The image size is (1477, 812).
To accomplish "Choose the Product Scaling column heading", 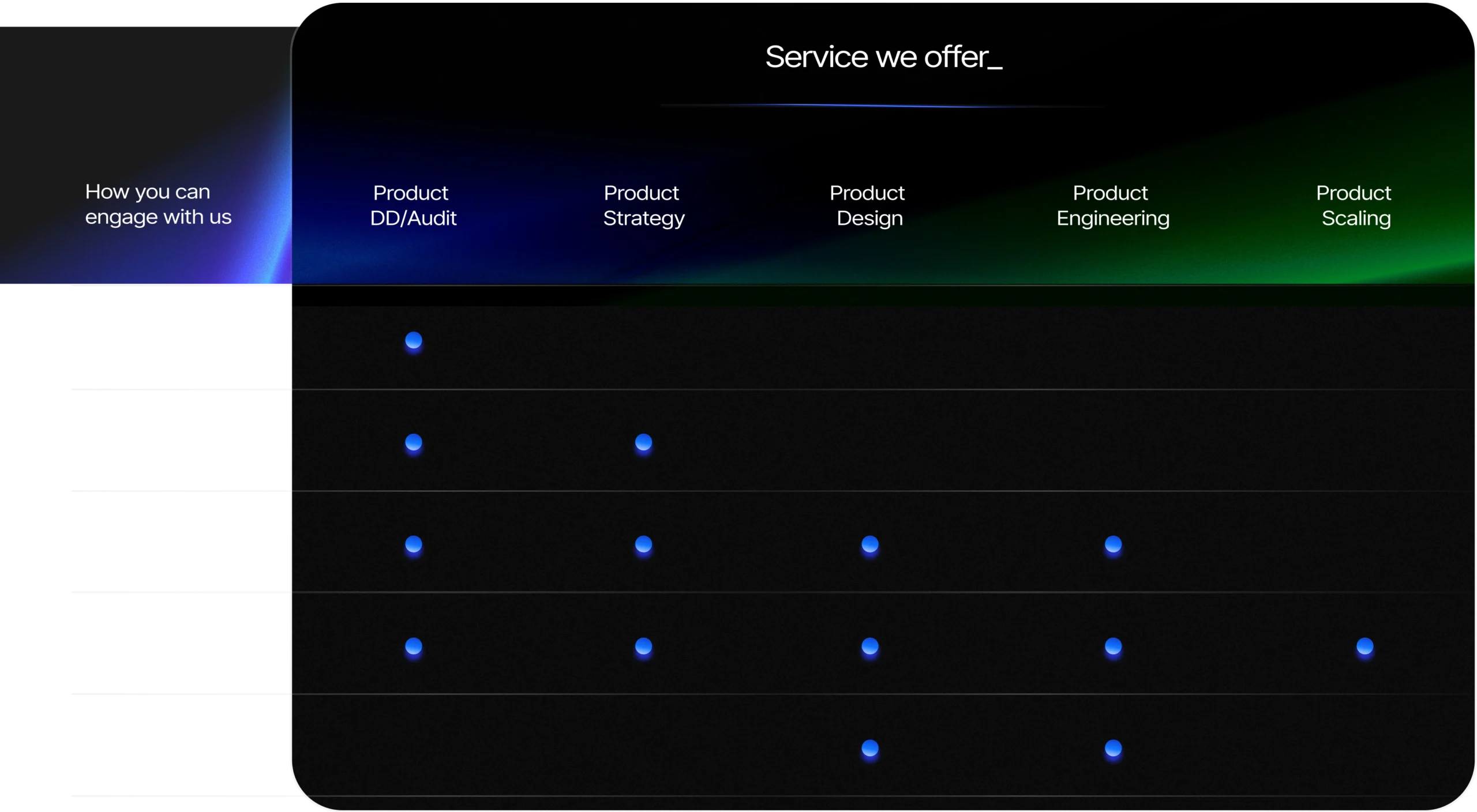I will pyautogui.click(x=1355, y=205).
